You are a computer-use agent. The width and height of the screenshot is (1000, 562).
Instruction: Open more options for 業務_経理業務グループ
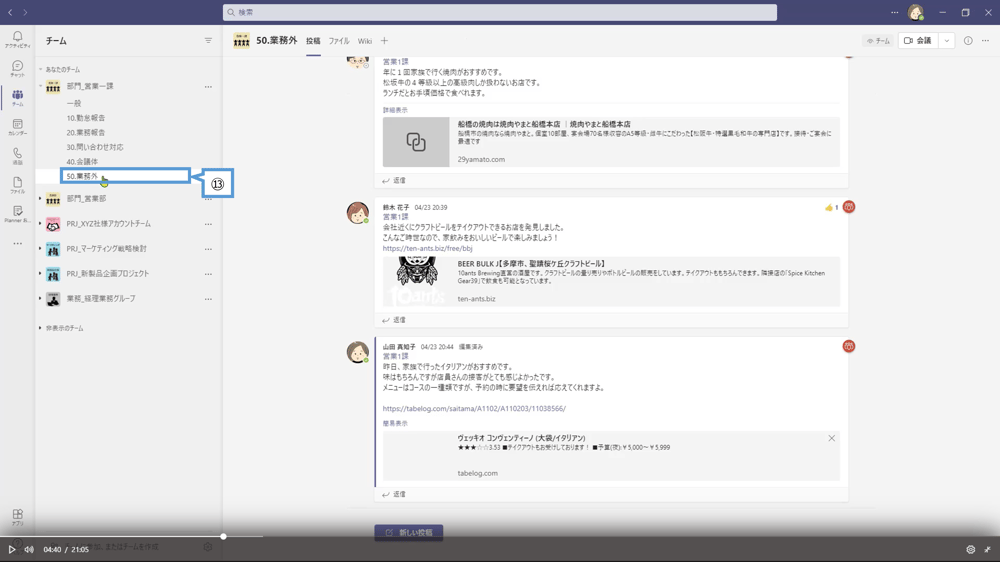coord(208,299)
